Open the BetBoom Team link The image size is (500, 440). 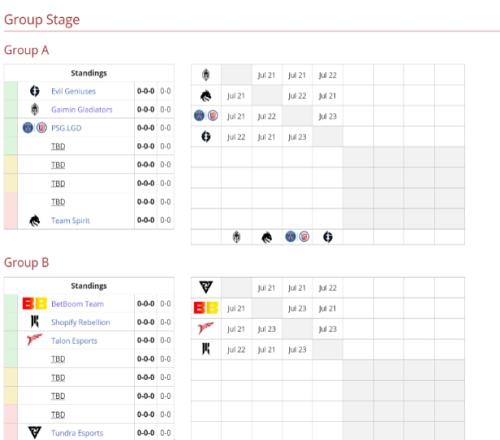[x=77, y=304]
